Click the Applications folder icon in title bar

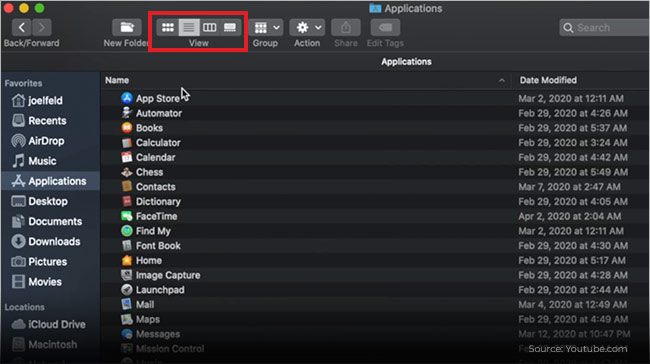click(x=375, y=8)
